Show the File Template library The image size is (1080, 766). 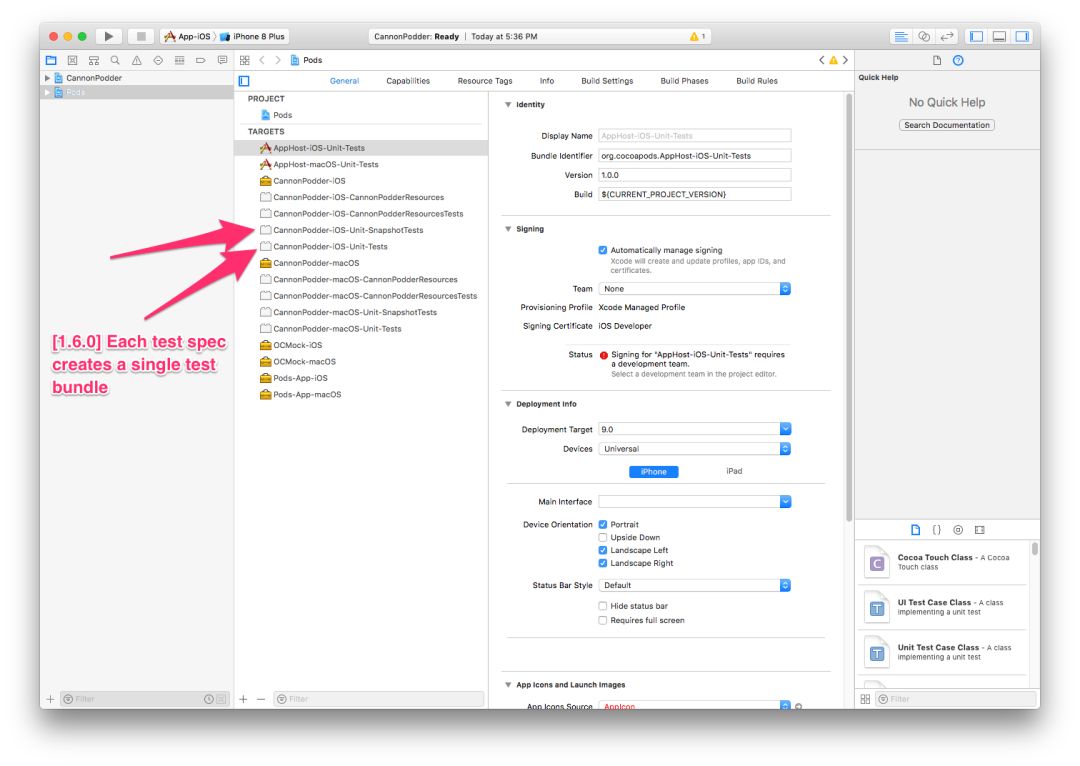pos(915,530)
